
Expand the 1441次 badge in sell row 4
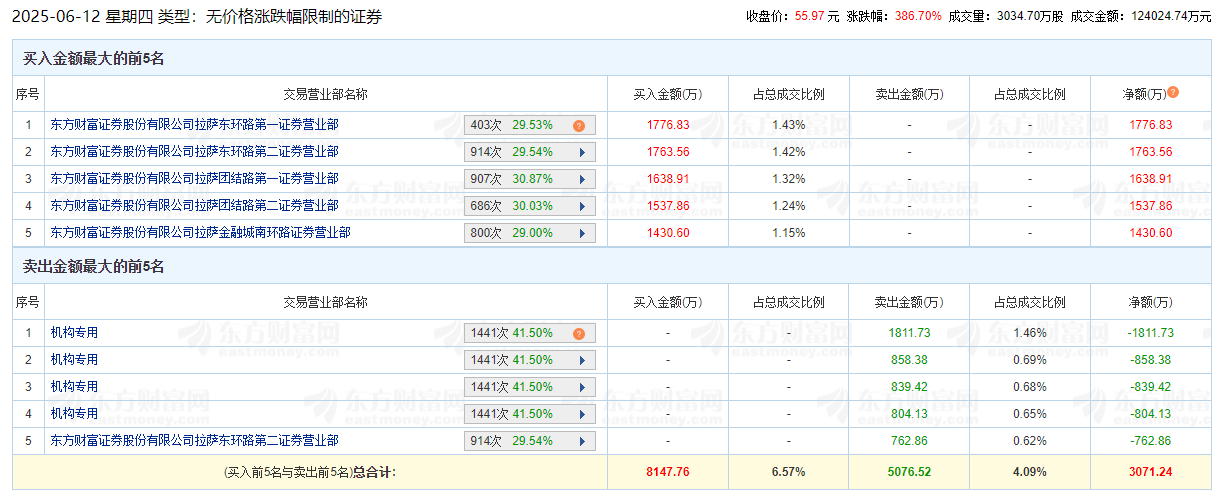pos(580,414)
